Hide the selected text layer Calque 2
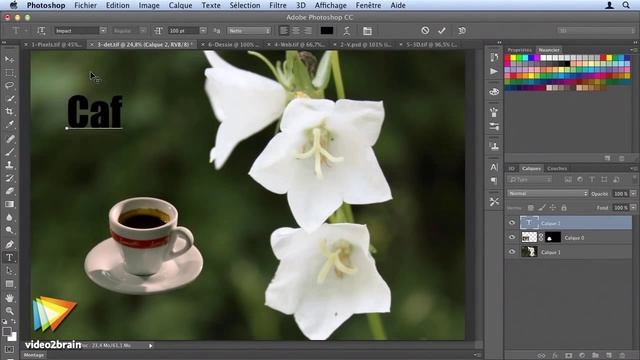The width and height of the screenshot is (640, 360). click(512, 223)
